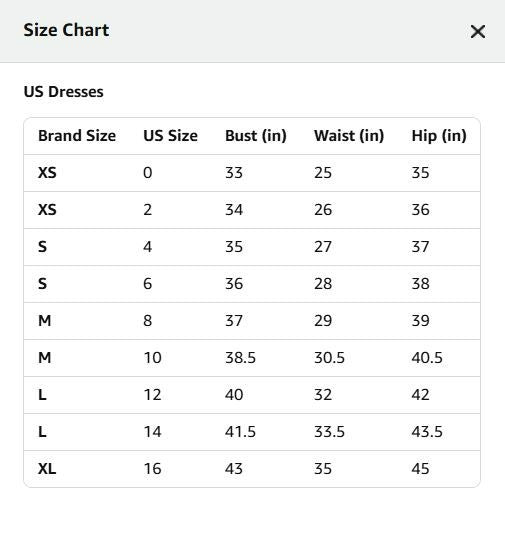Click the US Size column header

click(x=171, y=136)
